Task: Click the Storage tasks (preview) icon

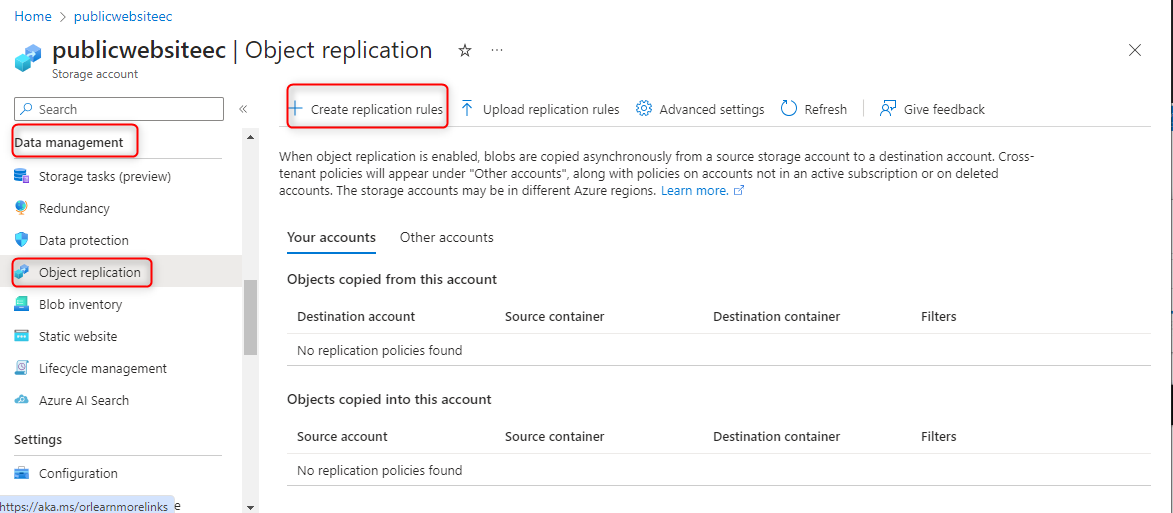Action: click(x=21, y=177)
